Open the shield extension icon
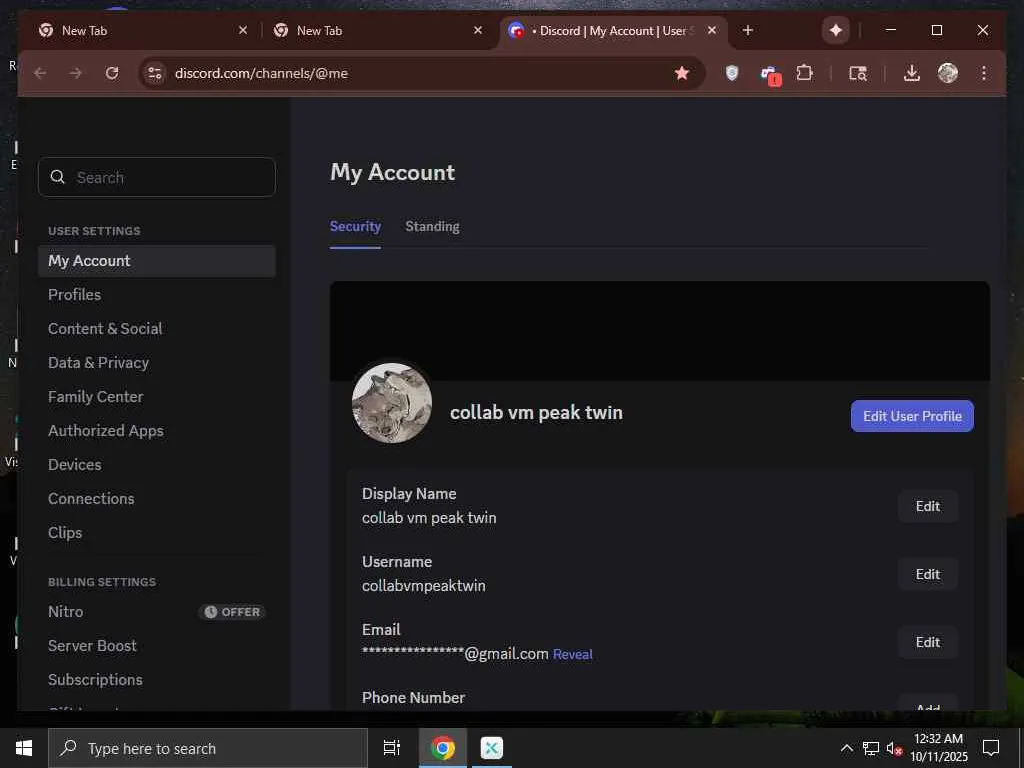Viewport: 1024px width, 768px height. click(x=732, y=73)
